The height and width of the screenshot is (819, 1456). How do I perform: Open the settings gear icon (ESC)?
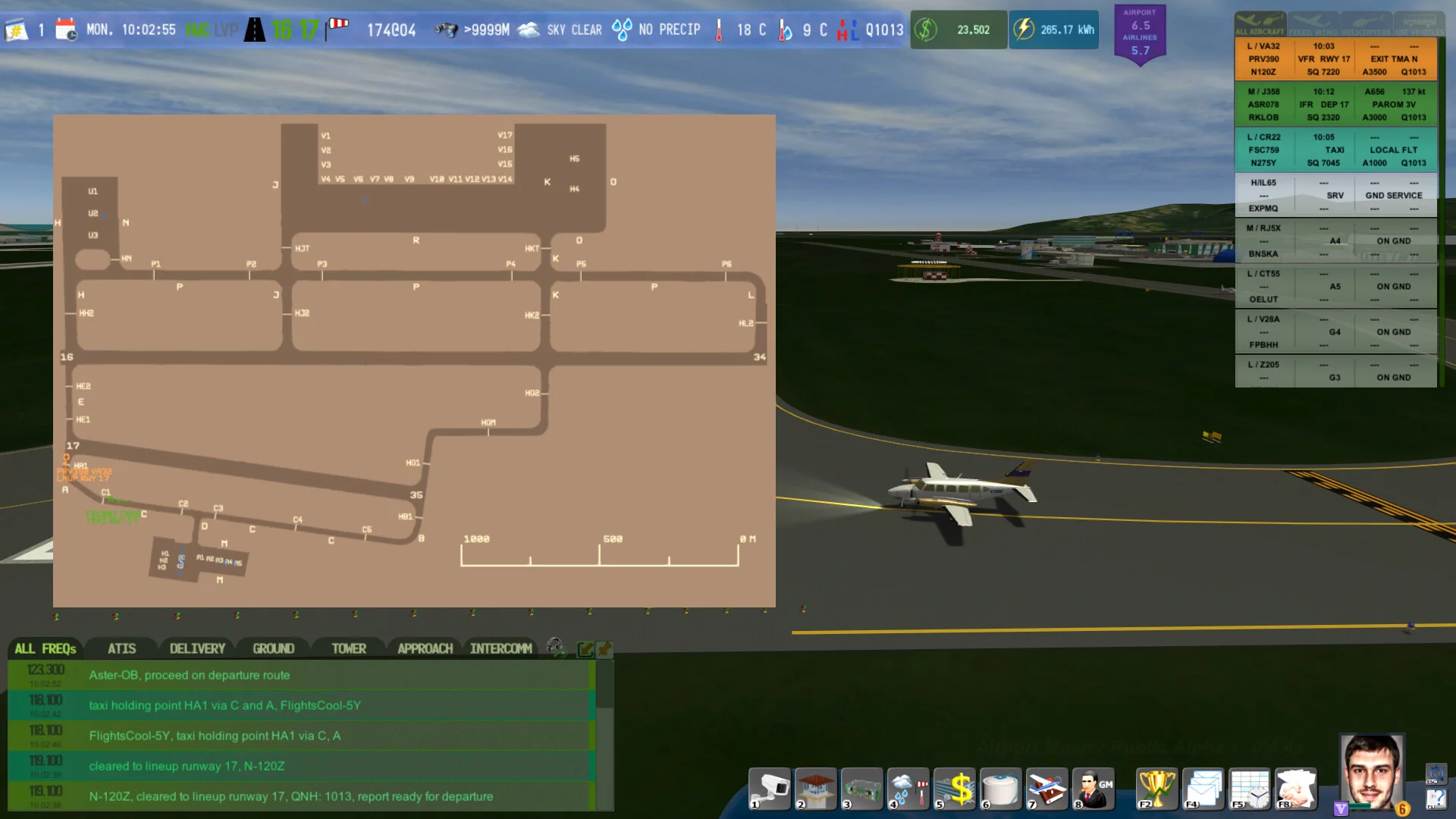pyautogui.click(x=1436, y=774)
